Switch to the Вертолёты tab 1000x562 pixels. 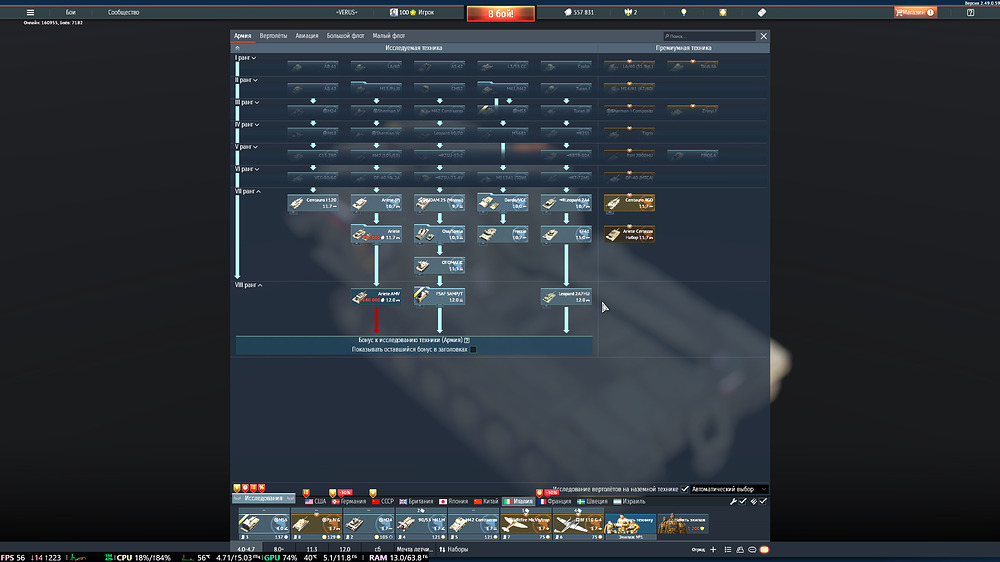273,36
